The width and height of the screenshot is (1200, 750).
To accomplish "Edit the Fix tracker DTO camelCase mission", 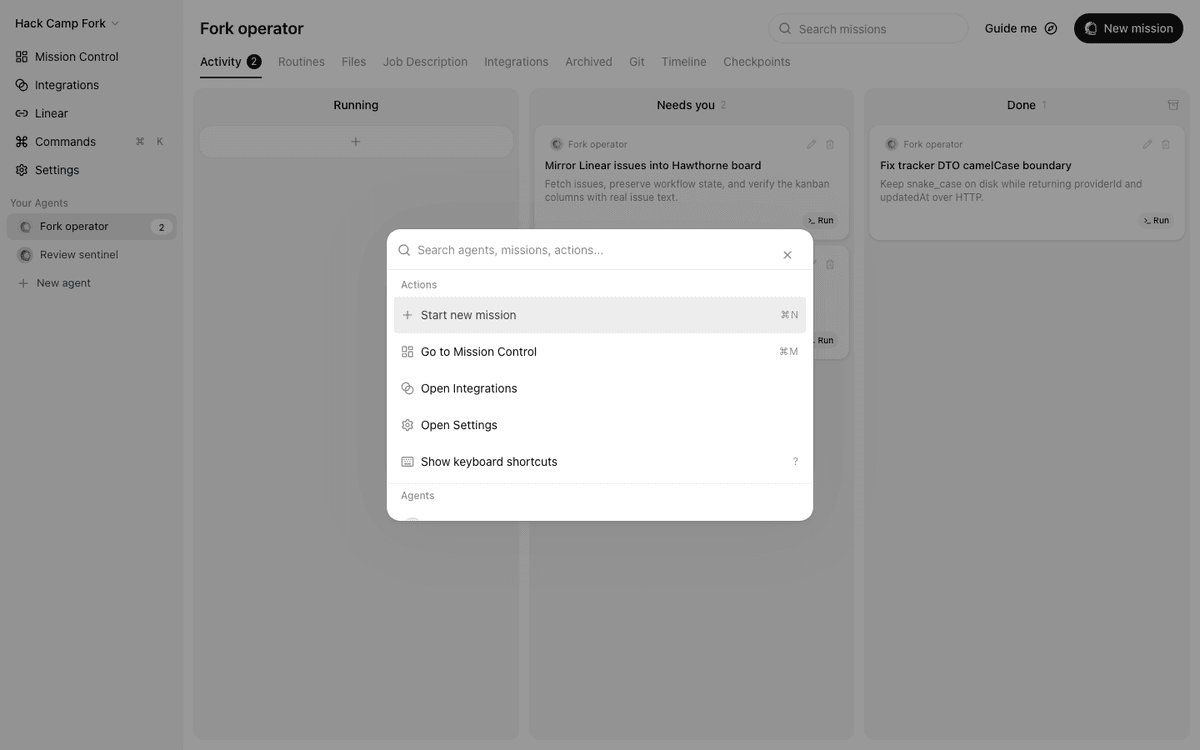I will (1147, 144).
